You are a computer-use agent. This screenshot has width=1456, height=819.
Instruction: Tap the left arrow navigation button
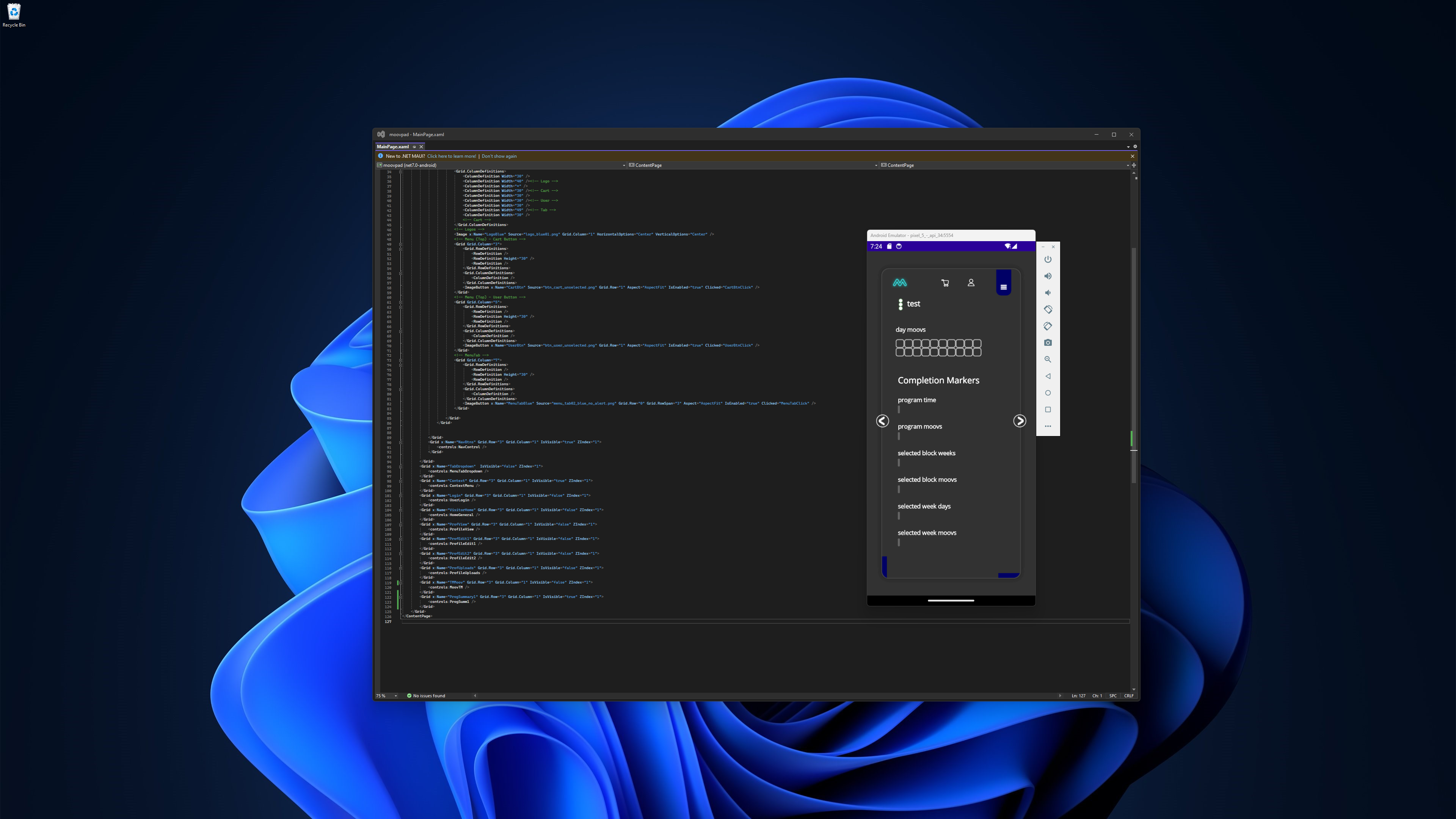(882, 421)
